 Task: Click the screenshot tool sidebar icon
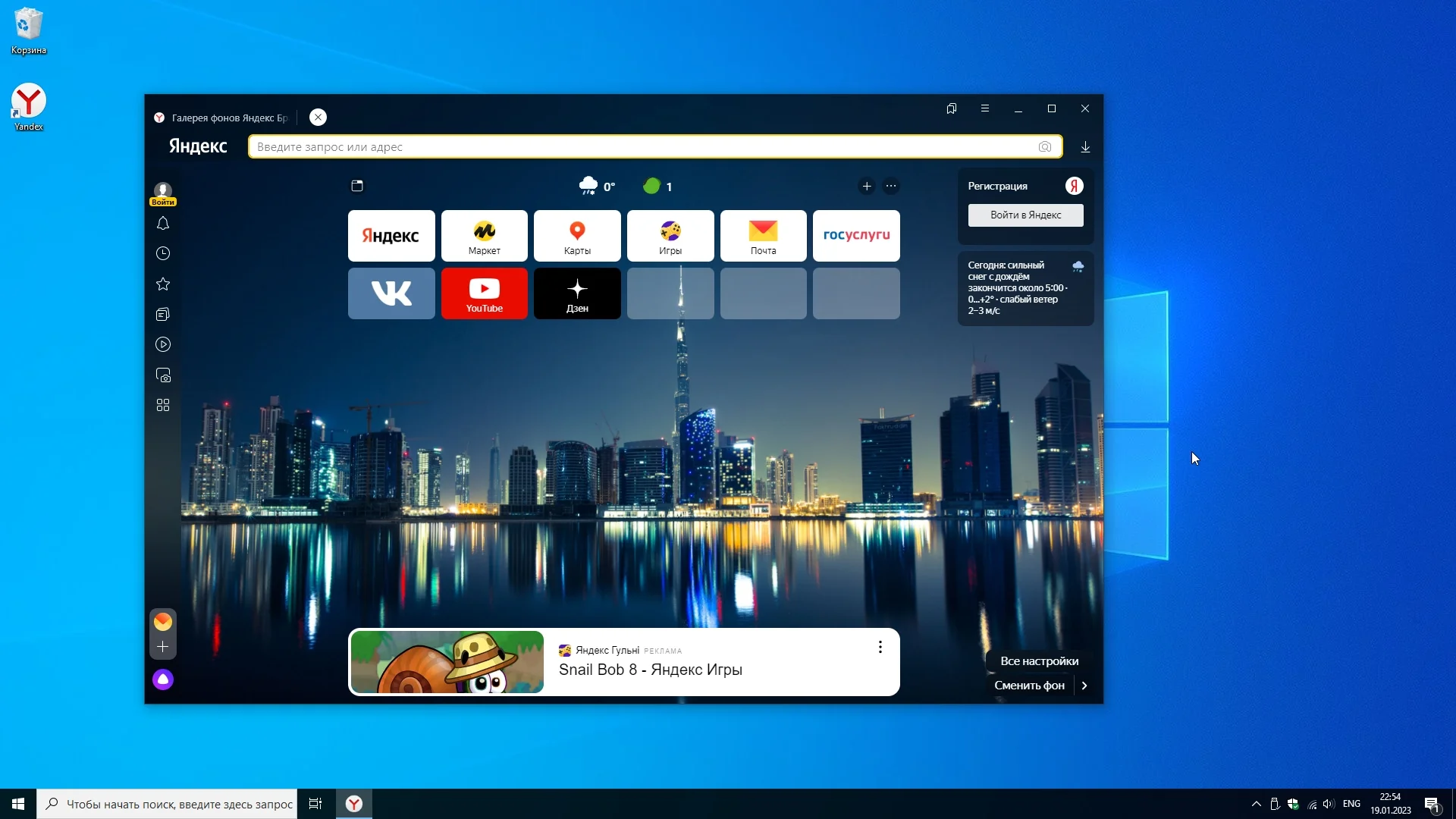pos(163,375)
